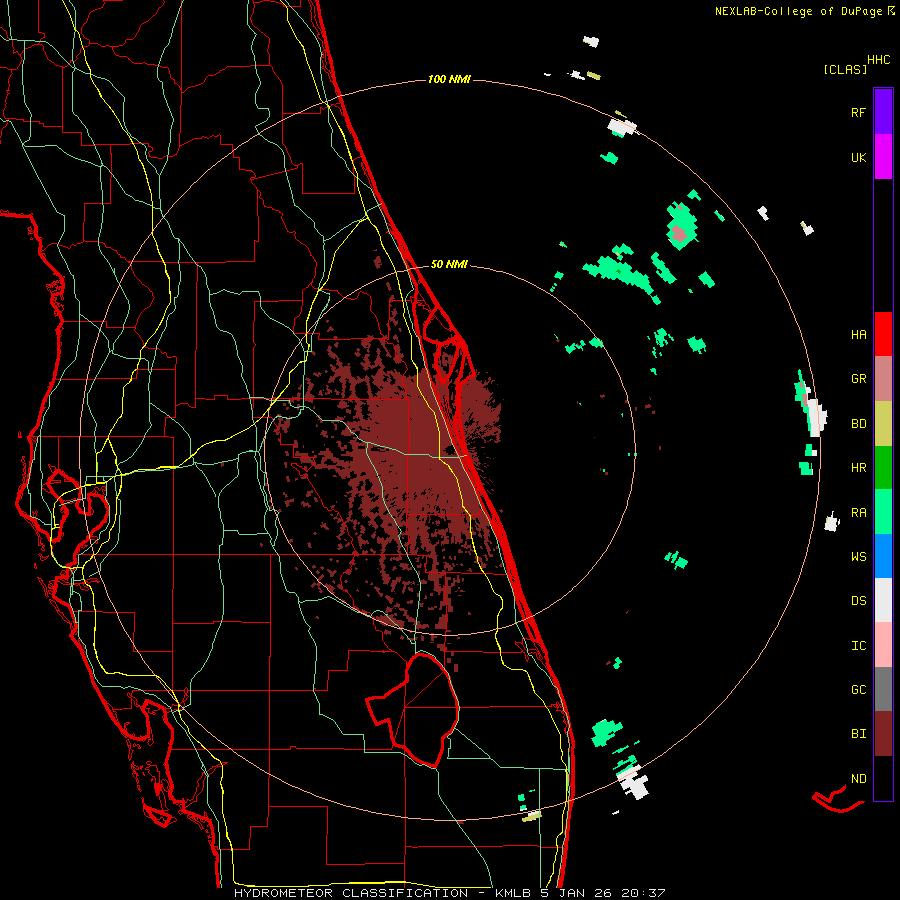Click the 'IC' legend label

(x=858, y=646)
